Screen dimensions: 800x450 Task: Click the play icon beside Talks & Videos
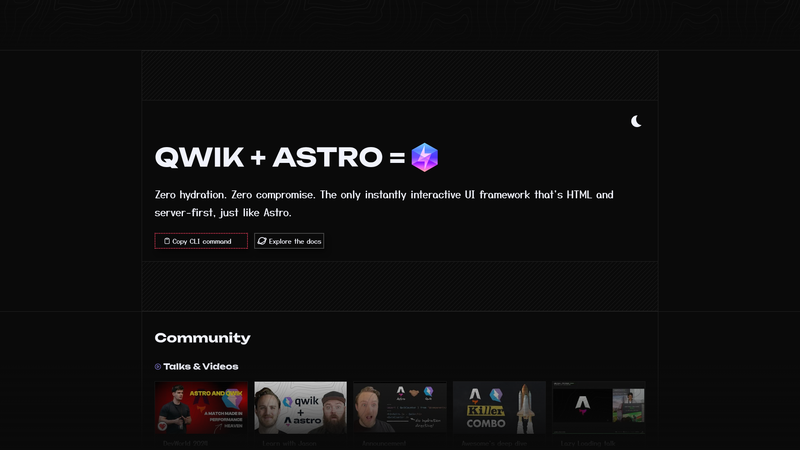(x=158, y=366)
